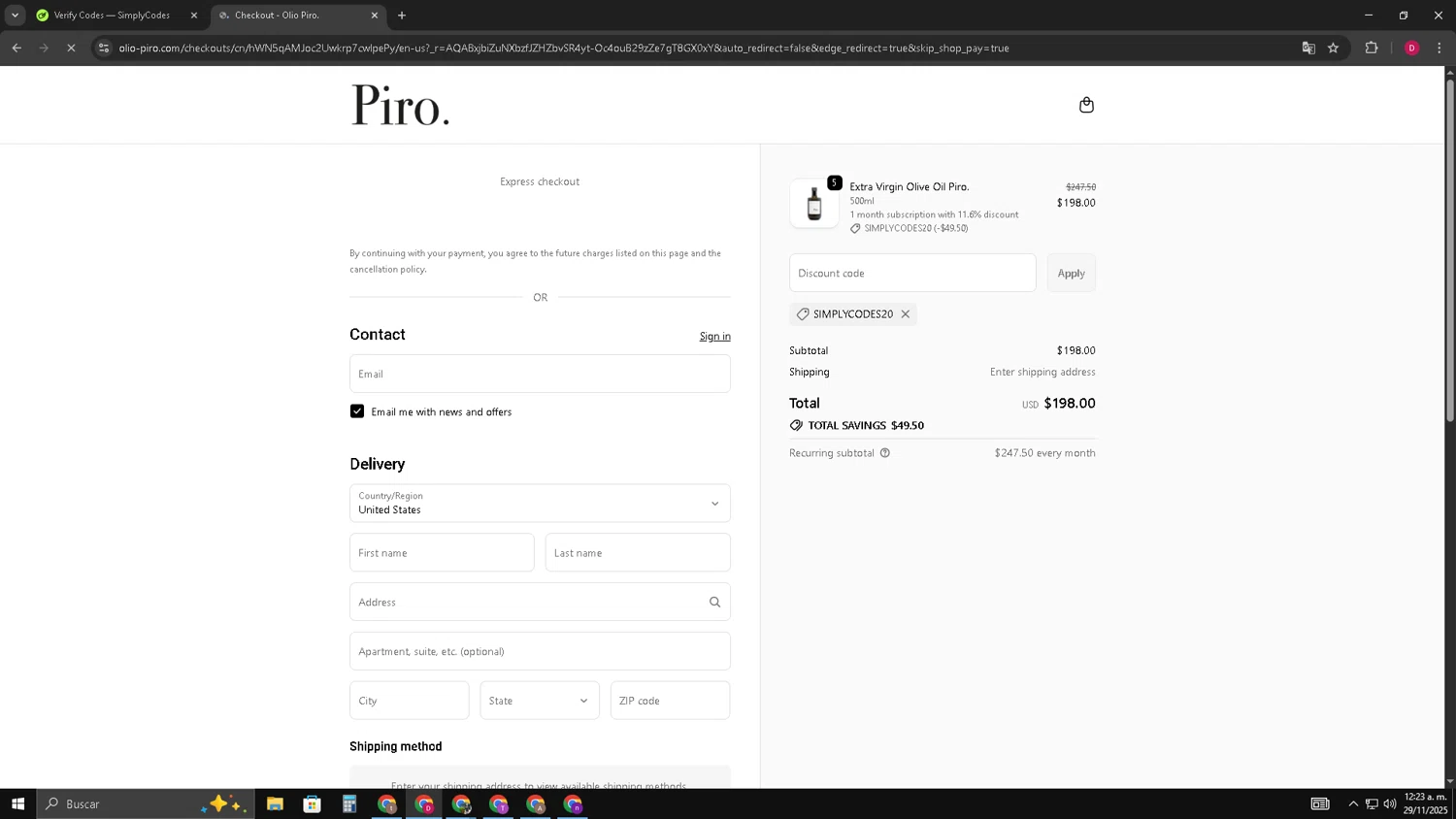Image resolution: width=1456 pixels, height=819 pixels.
Task: Uncheck Email me with news and offers
Action: click(357, 411)
